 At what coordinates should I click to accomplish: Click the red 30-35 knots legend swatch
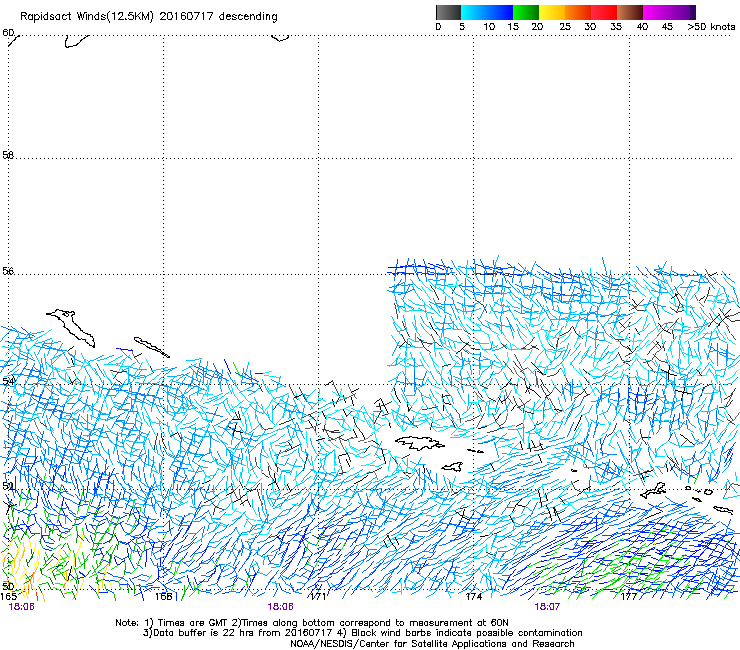point(604,12)
